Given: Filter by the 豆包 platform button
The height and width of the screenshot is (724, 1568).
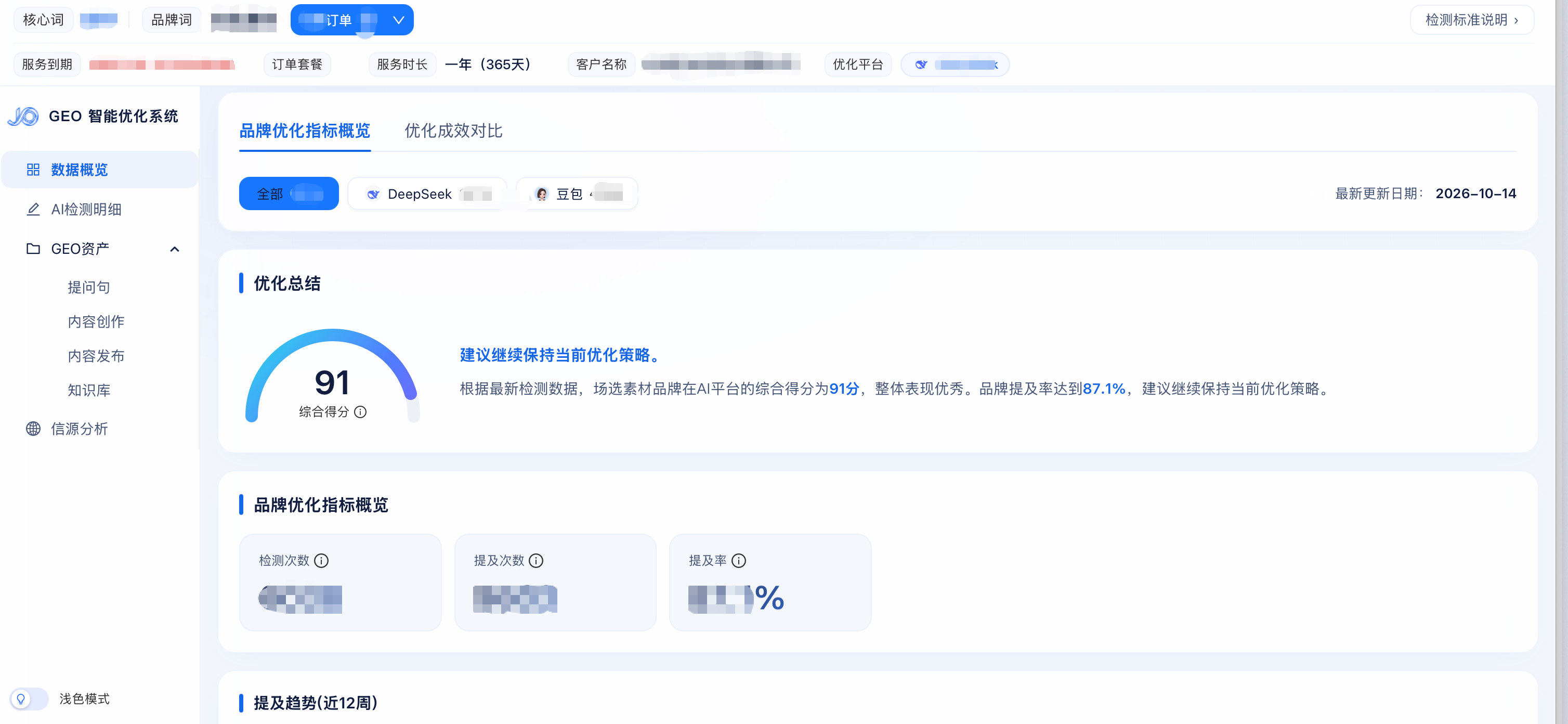Looking at the screenshot, I should pyautogui.click(x=577, y=193).
